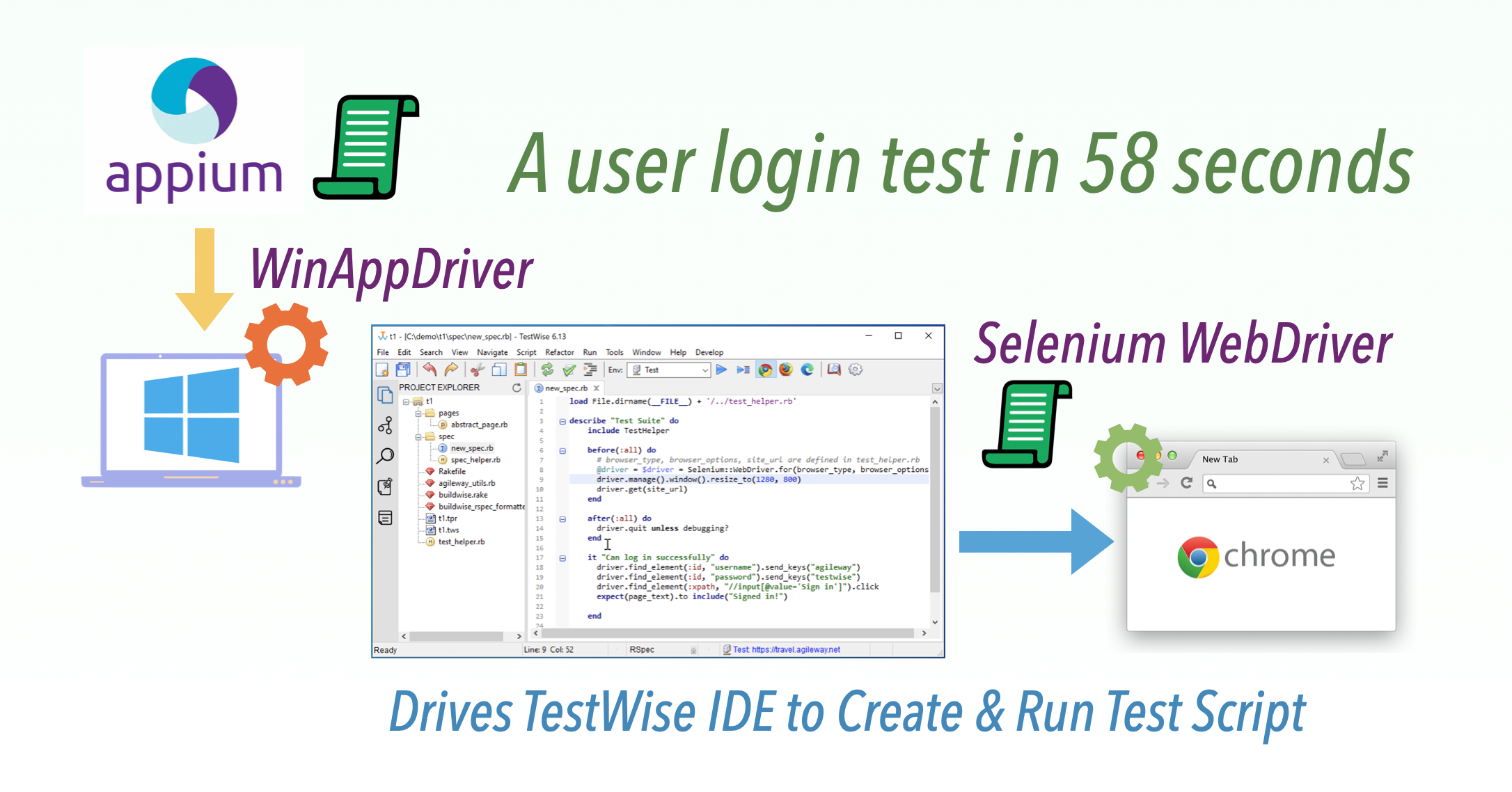This screenshot has width=1512, height=792.
Task: Collapse the describe "Test Suite" code block
Action: coord(562,421)
